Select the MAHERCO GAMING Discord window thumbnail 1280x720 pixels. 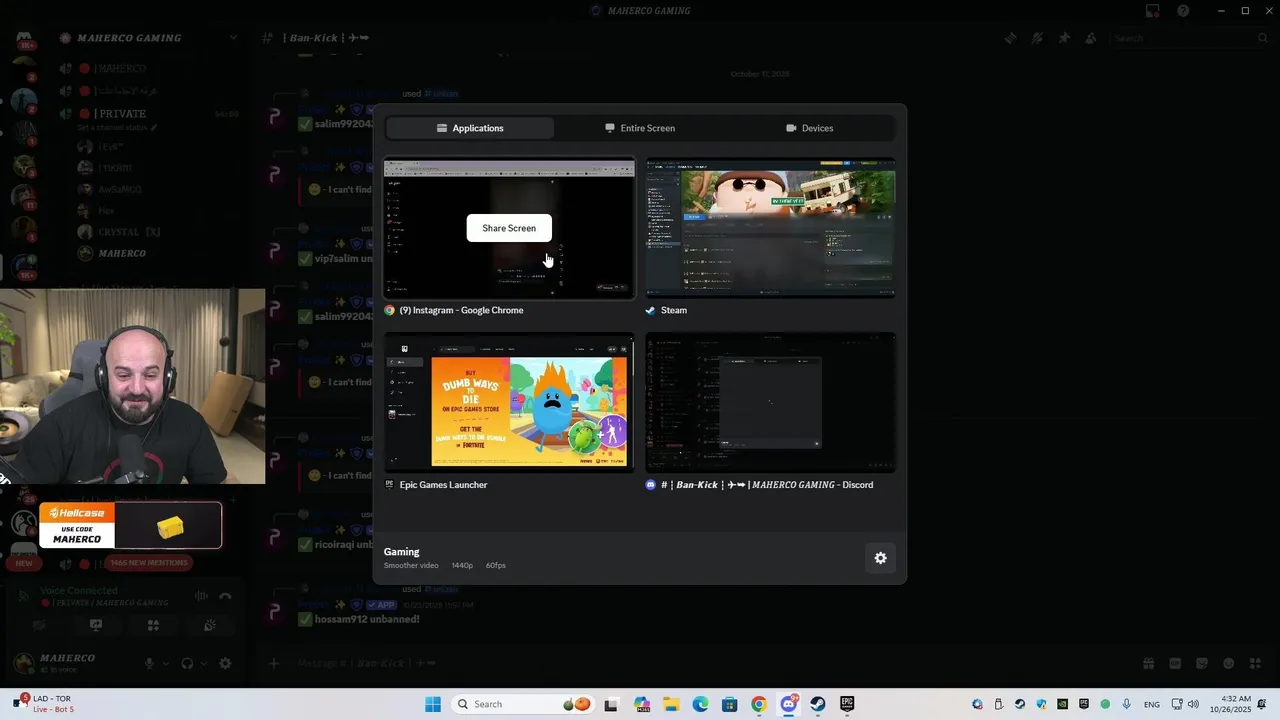[770, 403]
